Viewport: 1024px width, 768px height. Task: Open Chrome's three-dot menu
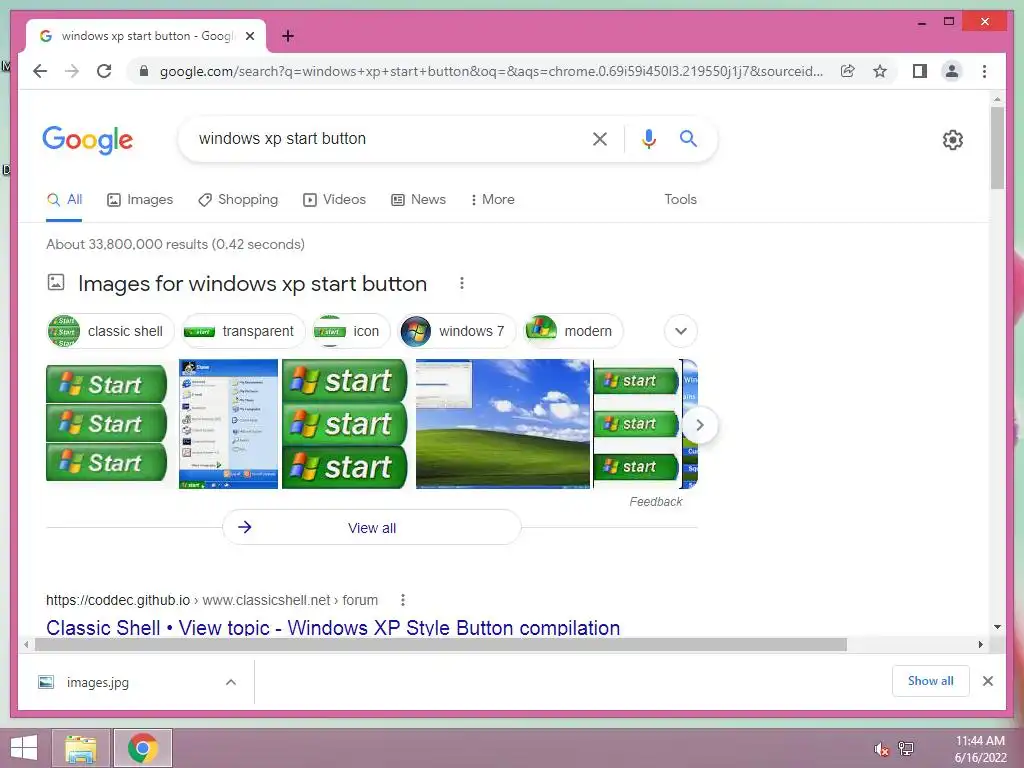pyautogui.click(x=984, y=71)
